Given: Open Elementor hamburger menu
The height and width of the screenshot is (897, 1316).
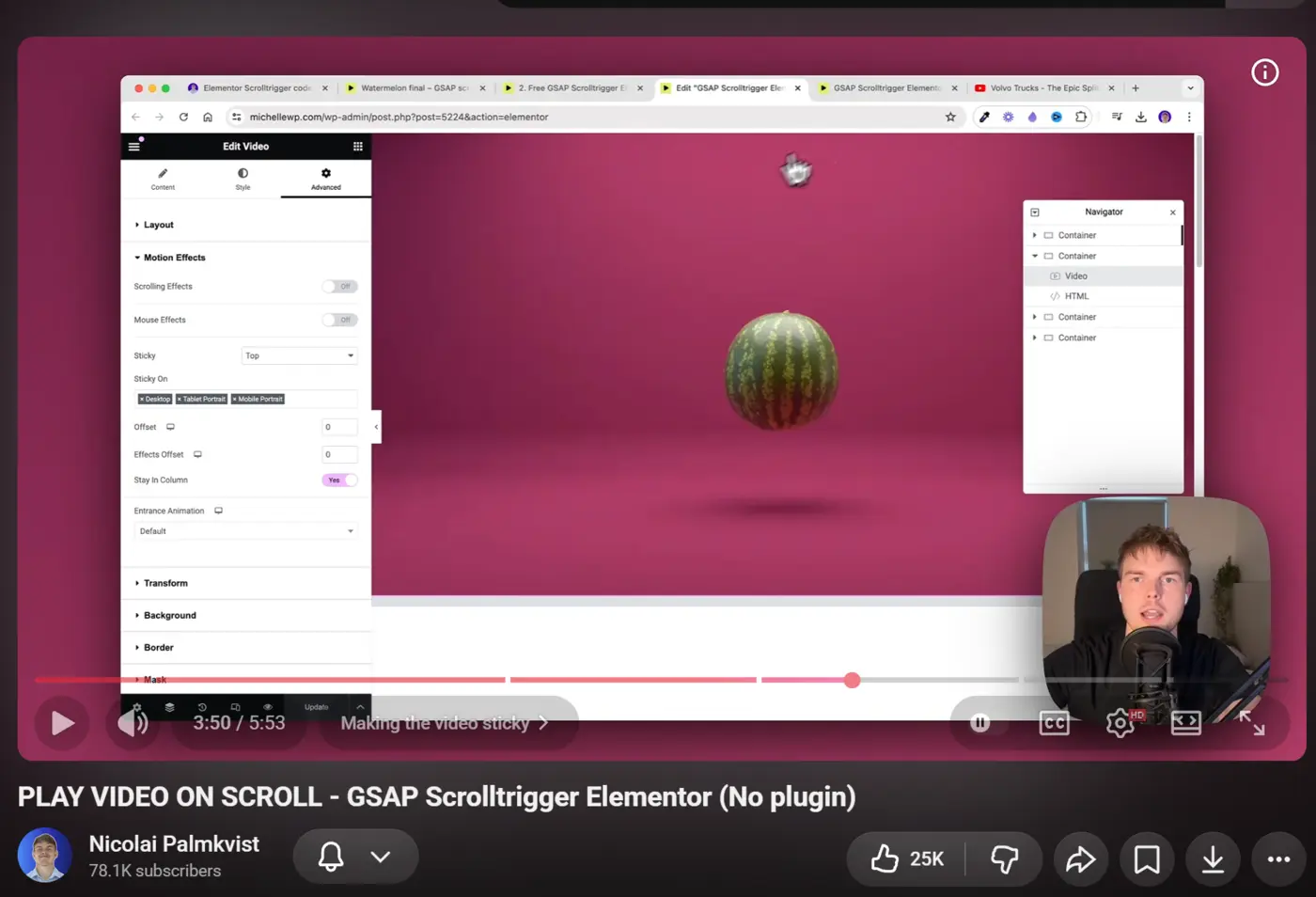Looking at the screenshot, I should [134, 147].
